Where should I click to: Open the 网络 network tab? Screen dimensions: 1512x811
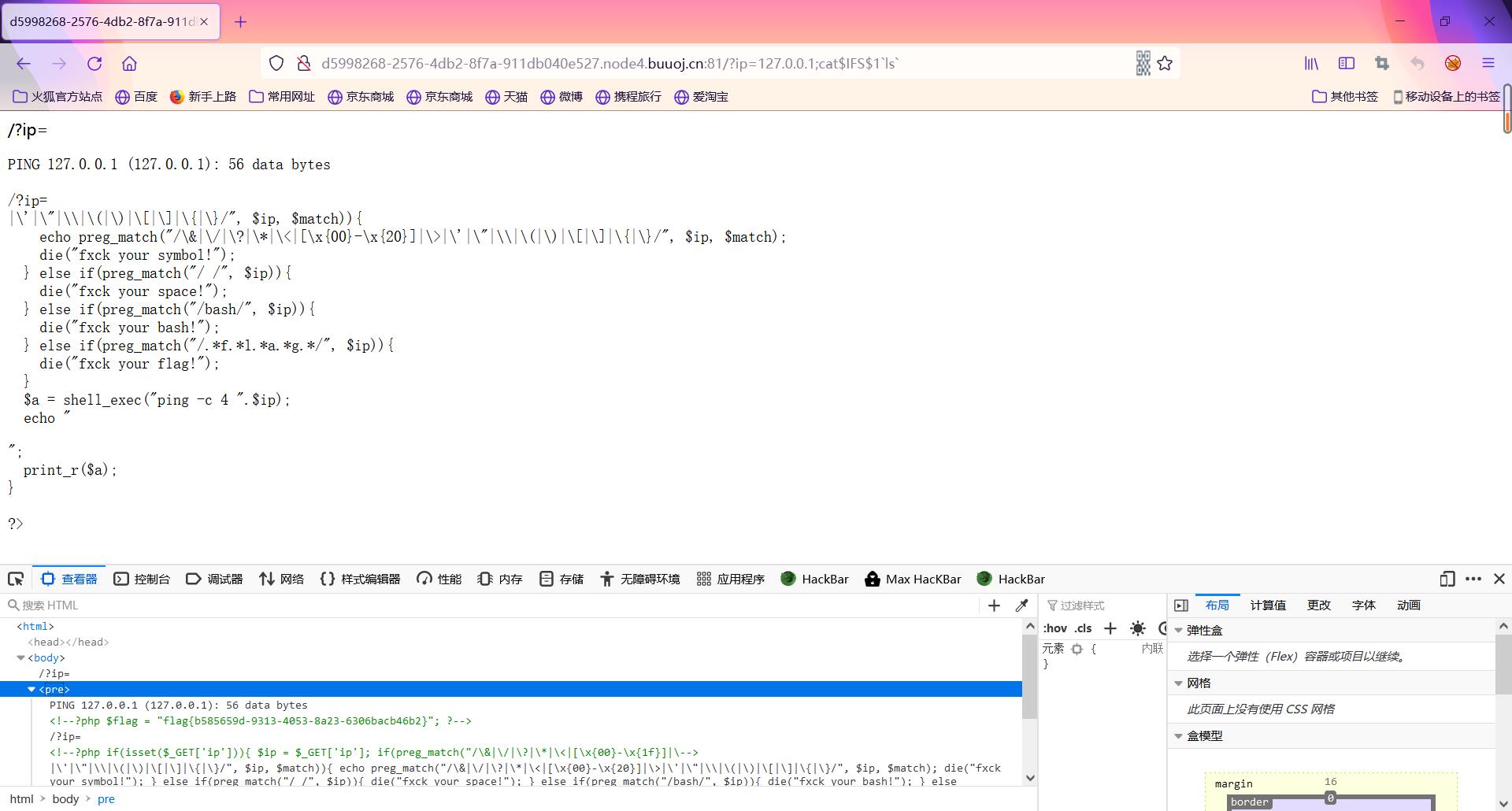coord(281,580)
